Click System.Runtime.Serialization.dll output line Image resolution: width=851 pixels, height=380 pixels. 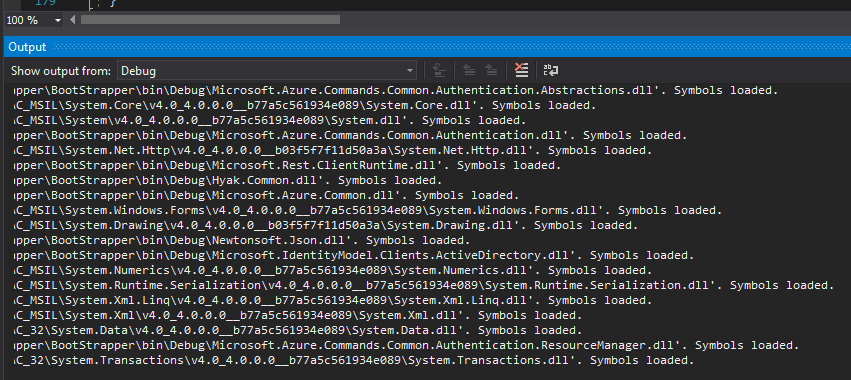(423, 285)
